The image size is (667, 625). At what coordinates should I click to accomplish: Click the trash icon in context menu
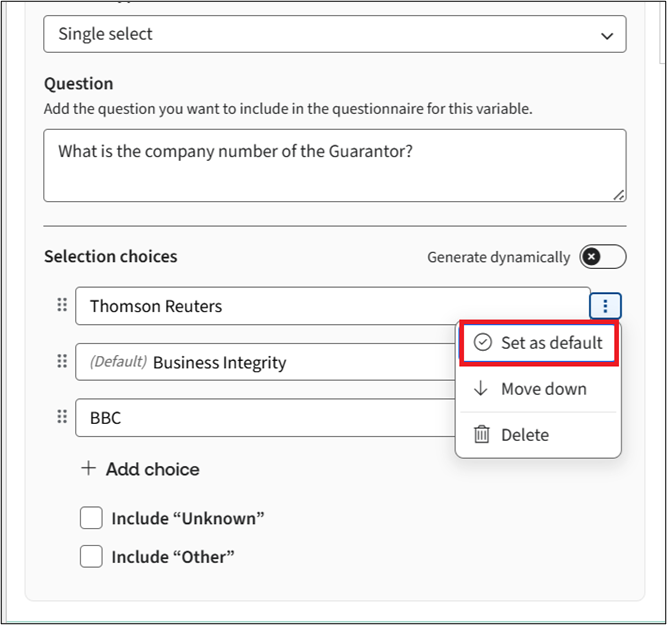point(482,435)
